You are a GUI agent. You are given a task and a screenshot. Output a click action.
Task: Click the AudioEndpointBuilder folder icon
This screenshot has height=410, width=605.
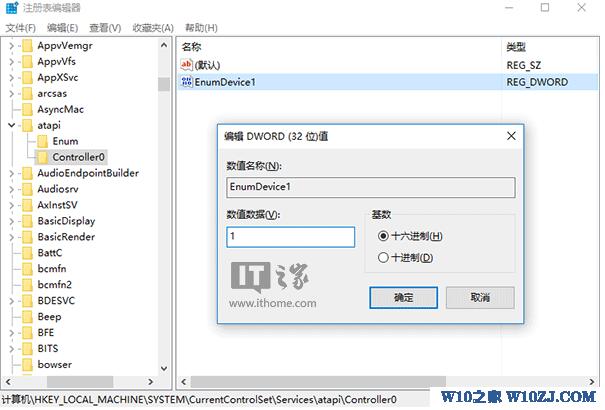(27, 173)
